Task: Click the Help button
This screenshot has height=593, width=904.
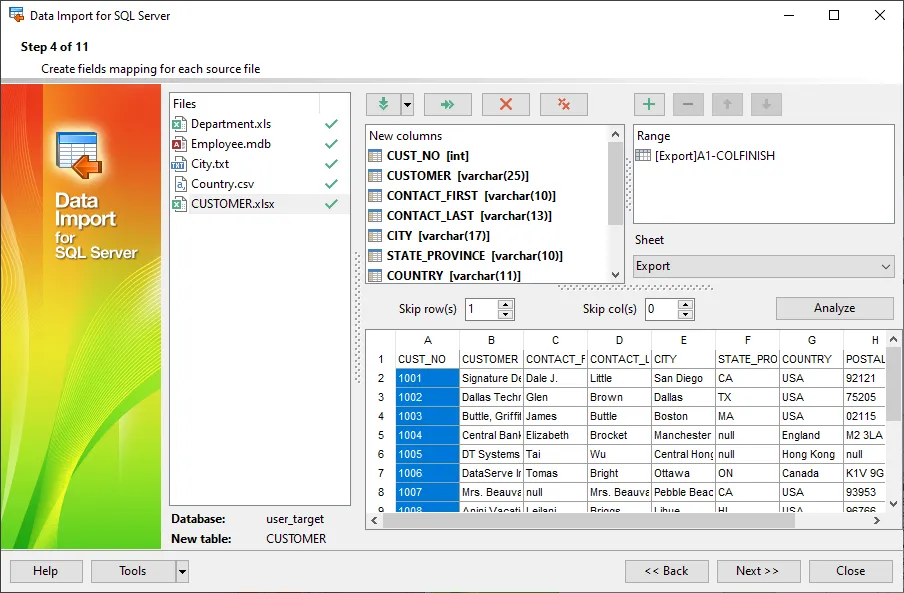Action: point(46,572)
